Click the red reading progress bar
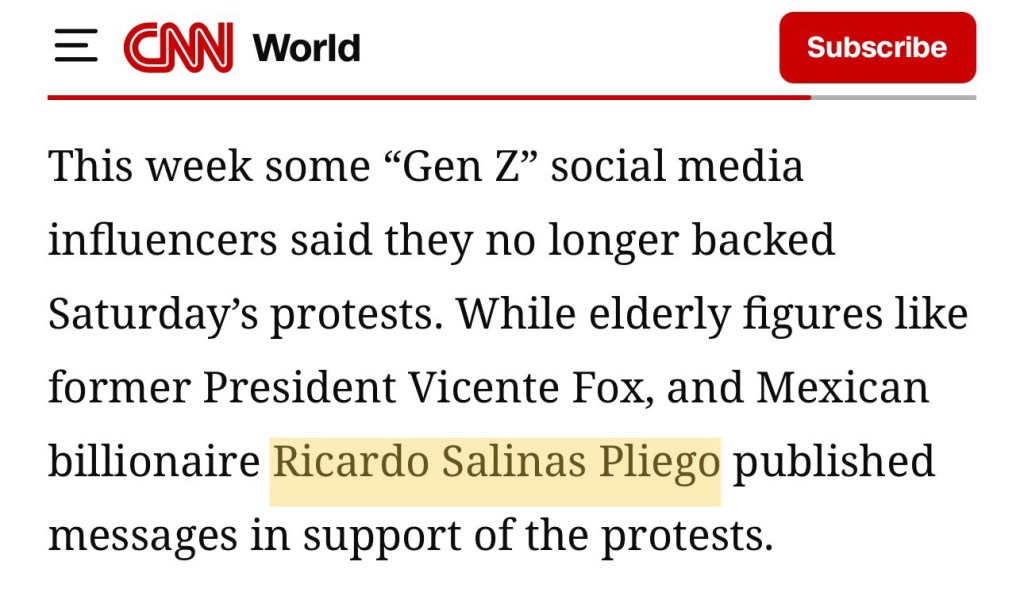Screen dimensions: 1024x604 point(428,97)
